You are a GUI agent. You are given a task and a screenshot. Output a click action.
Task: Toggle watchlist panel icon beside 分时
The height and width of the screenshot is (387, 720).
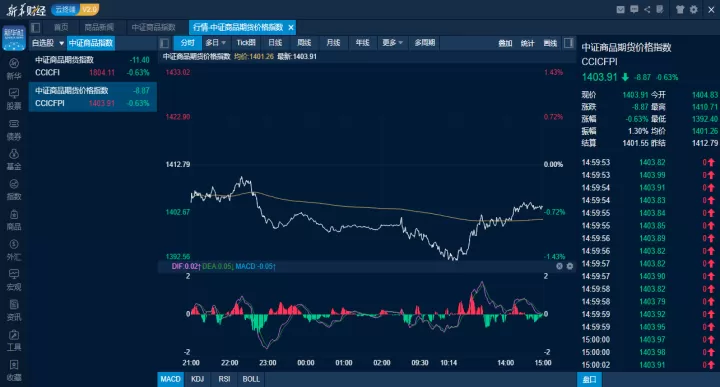click(164, 43)
